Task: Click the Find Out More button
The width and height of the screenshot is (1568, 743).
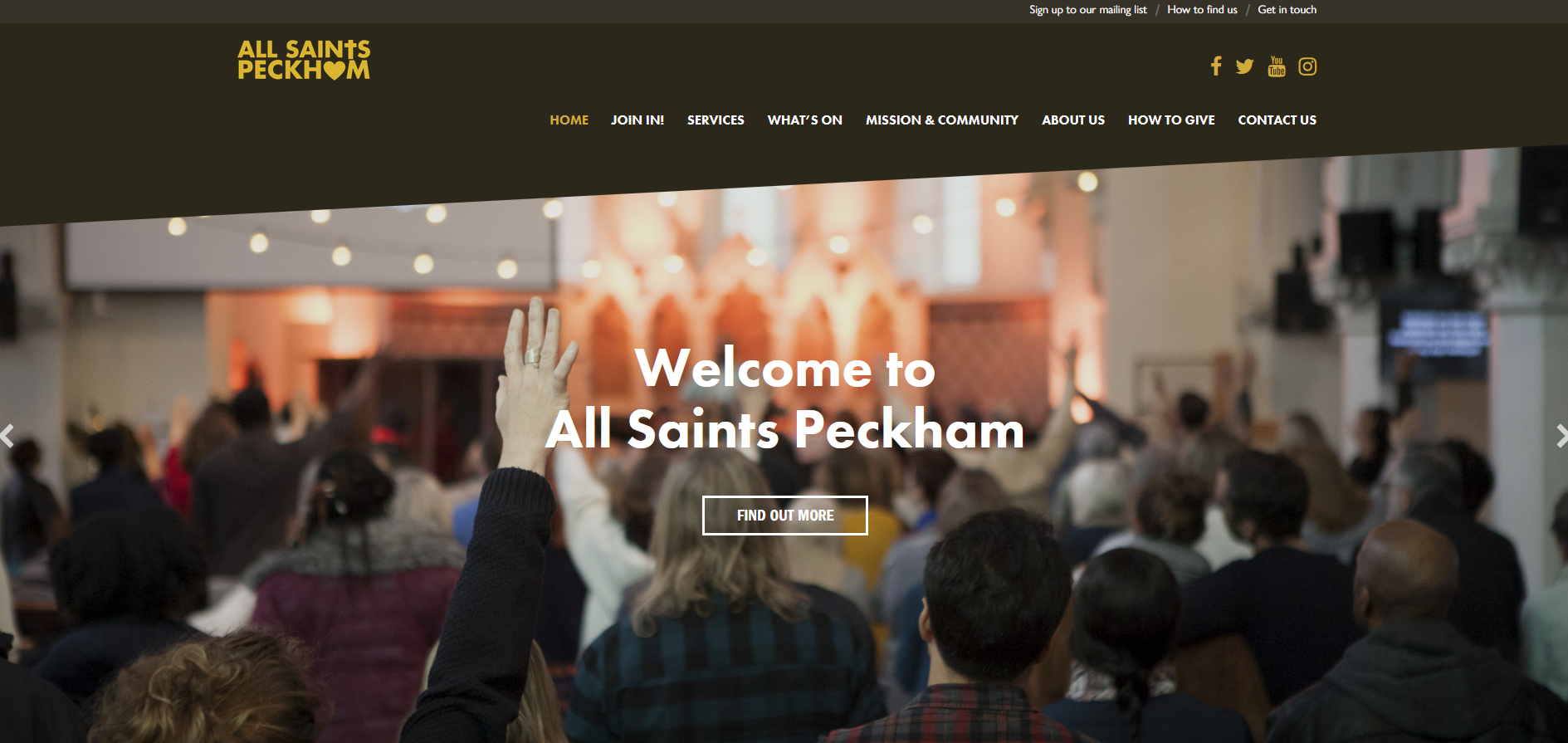Action: tap(785, 516)
